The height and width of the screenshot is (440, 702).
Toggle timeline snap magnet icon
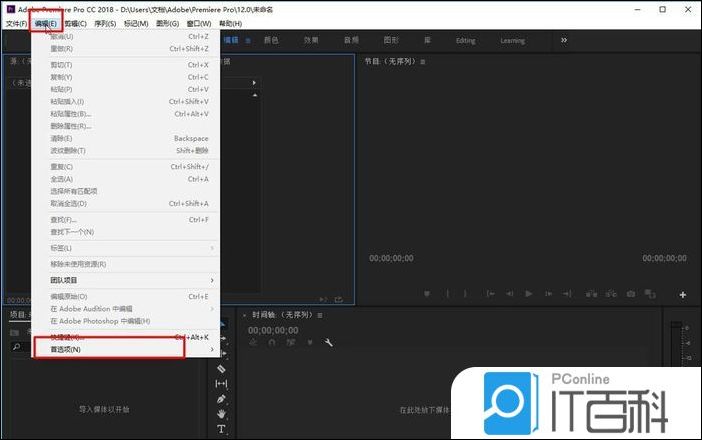coord(272,342)
